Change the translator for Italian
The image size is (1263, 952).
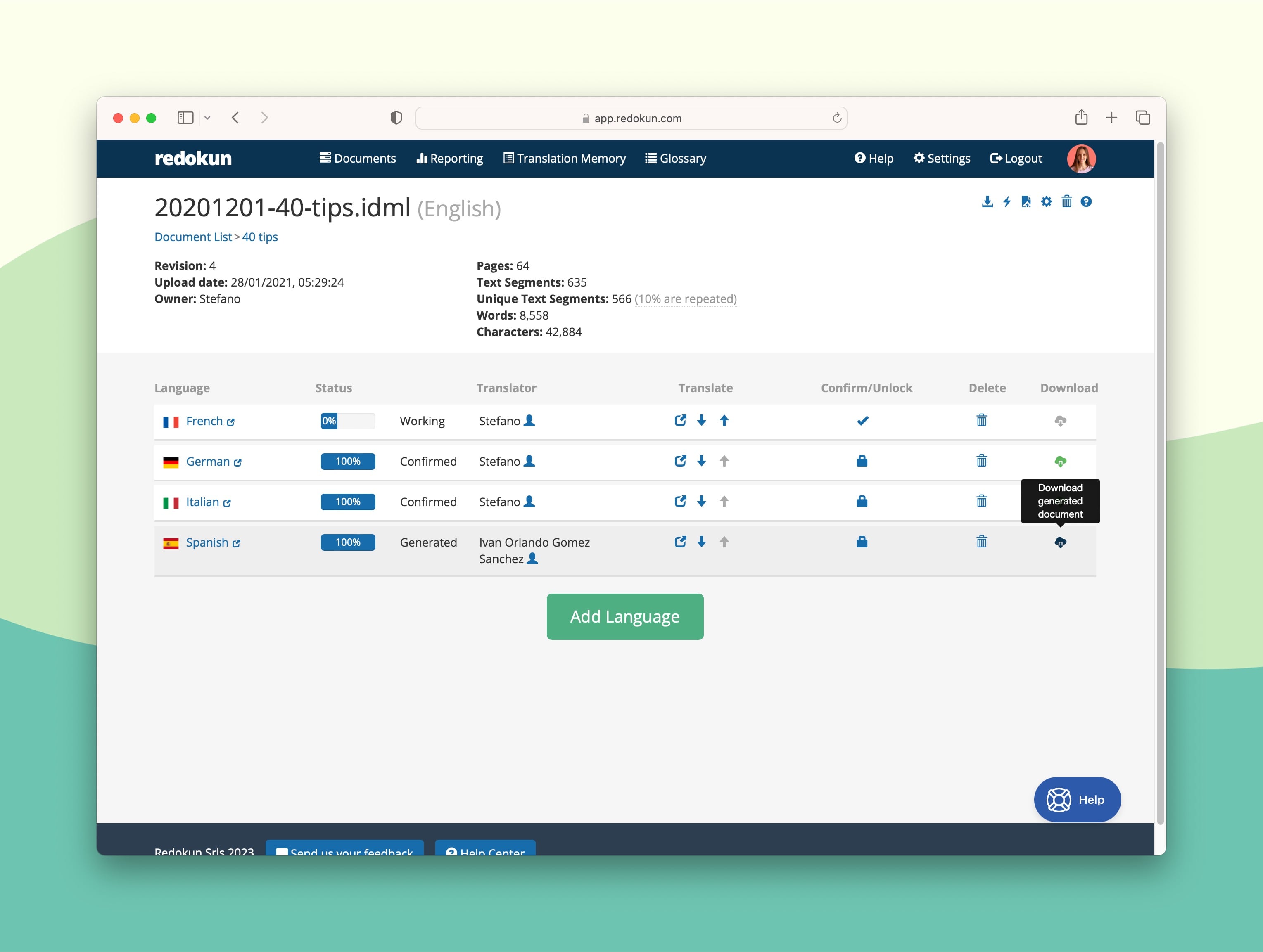pos(529,502)
